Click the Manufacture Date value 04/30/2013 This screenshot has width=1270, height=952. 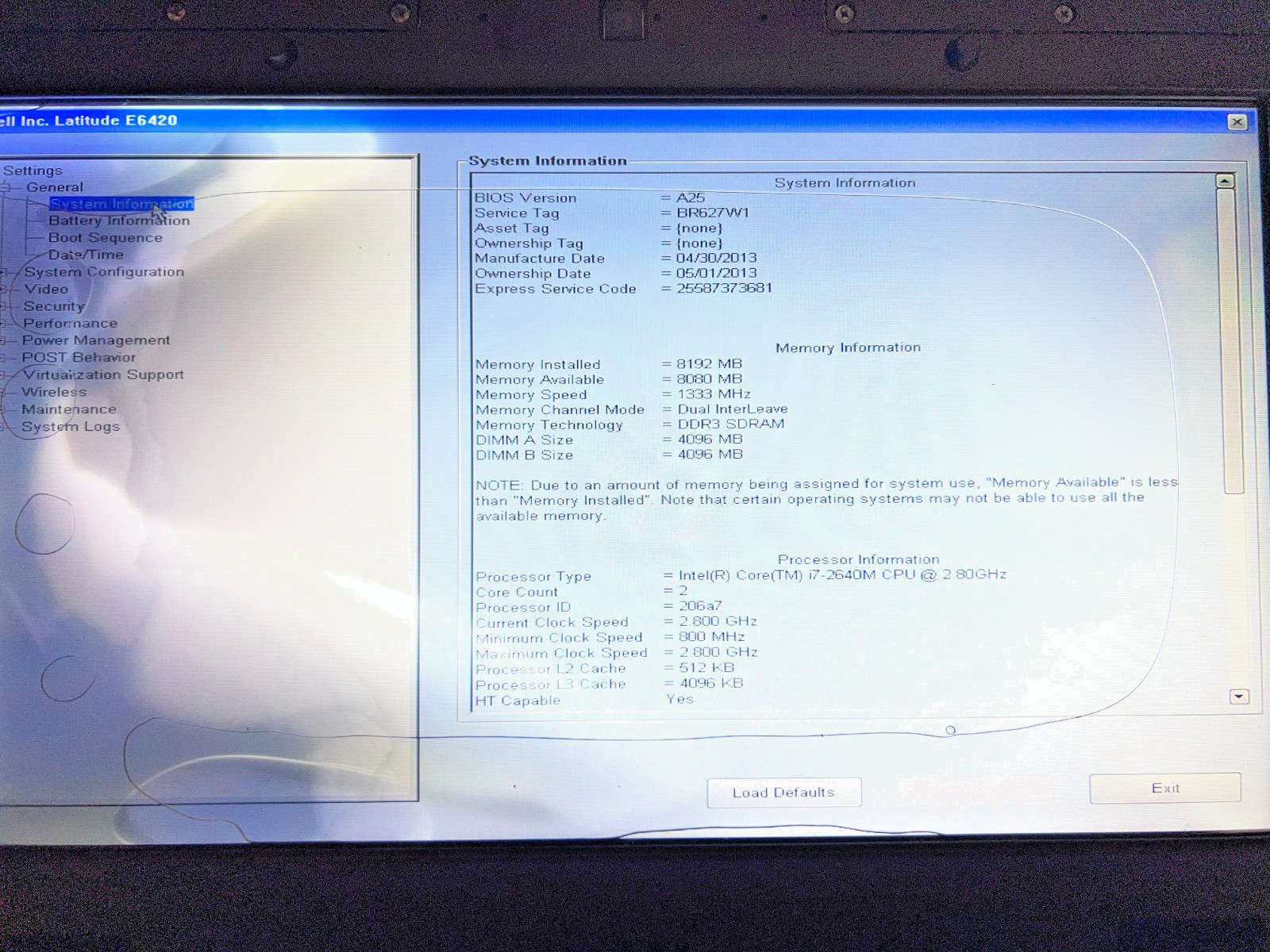point(717,258)
